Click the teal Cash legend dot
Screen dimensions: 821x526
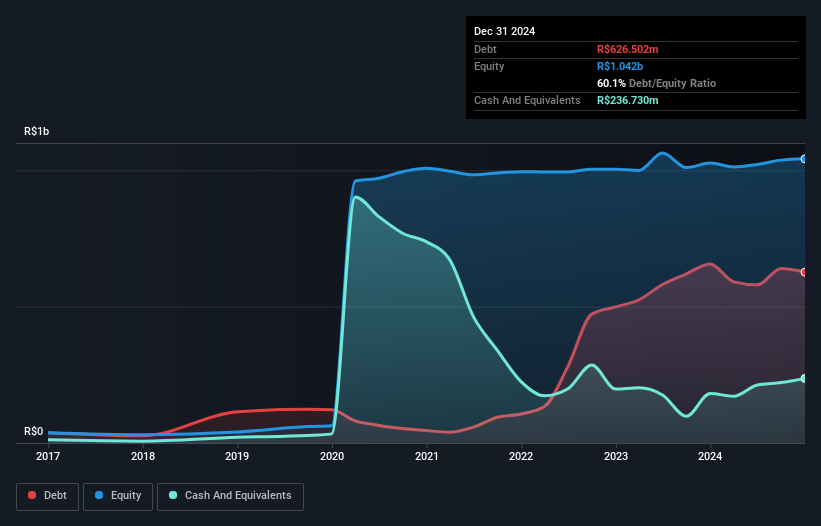click(x=173, y=495)
